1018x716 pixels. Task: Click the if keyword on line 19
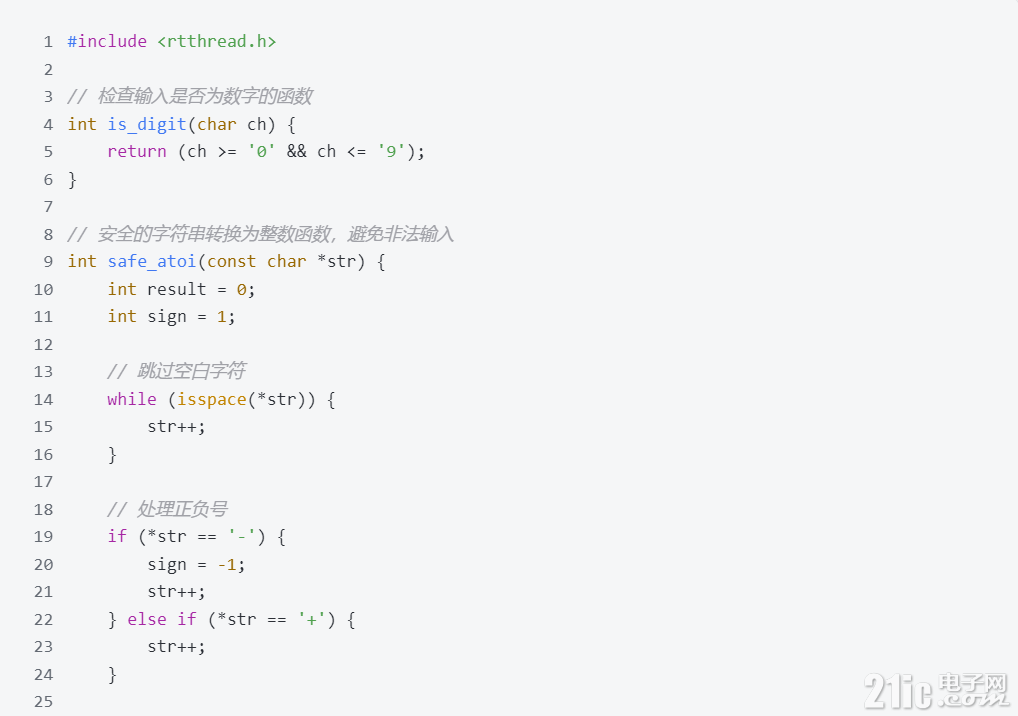pos(118,536)
